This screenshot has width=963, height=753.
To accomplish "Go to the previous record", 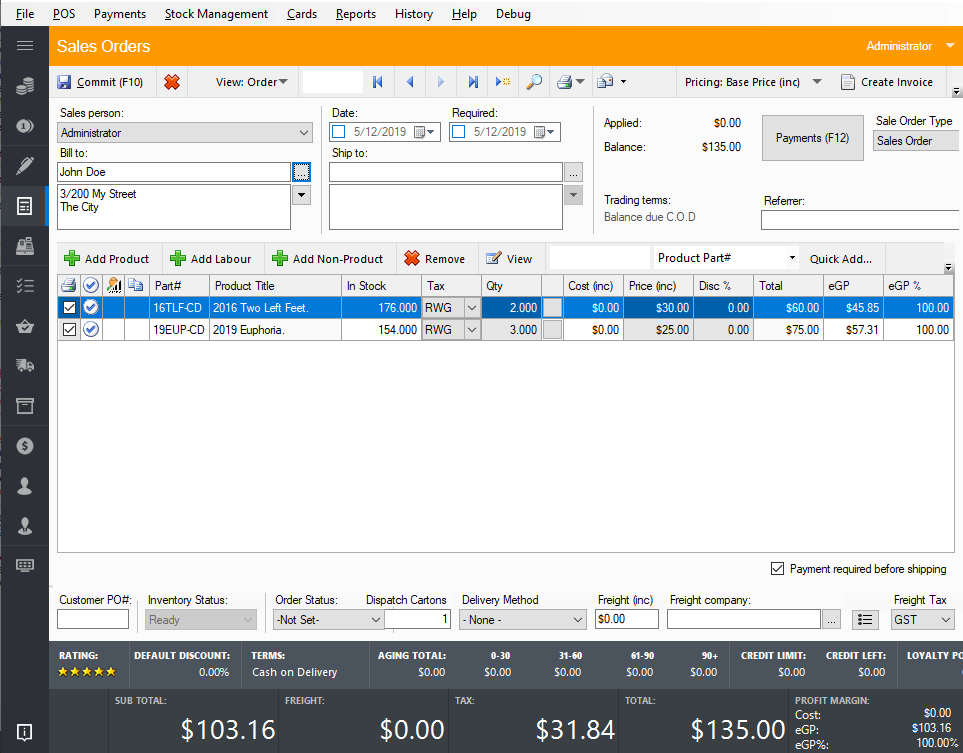I will point(410,82).
